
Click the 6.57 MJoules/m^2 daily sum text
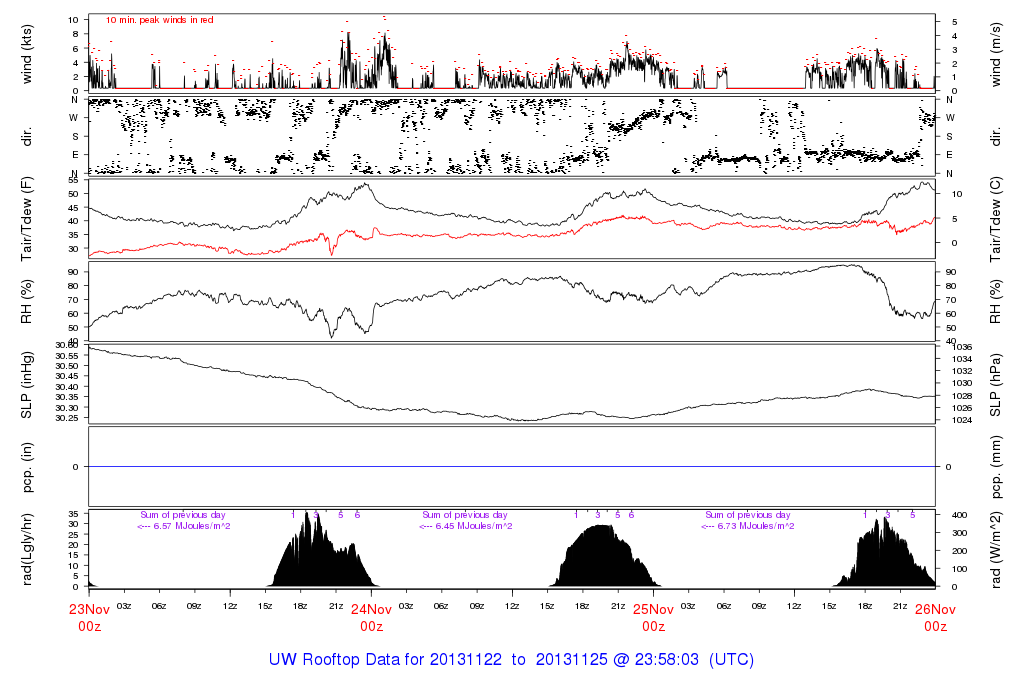coord(183,526)
